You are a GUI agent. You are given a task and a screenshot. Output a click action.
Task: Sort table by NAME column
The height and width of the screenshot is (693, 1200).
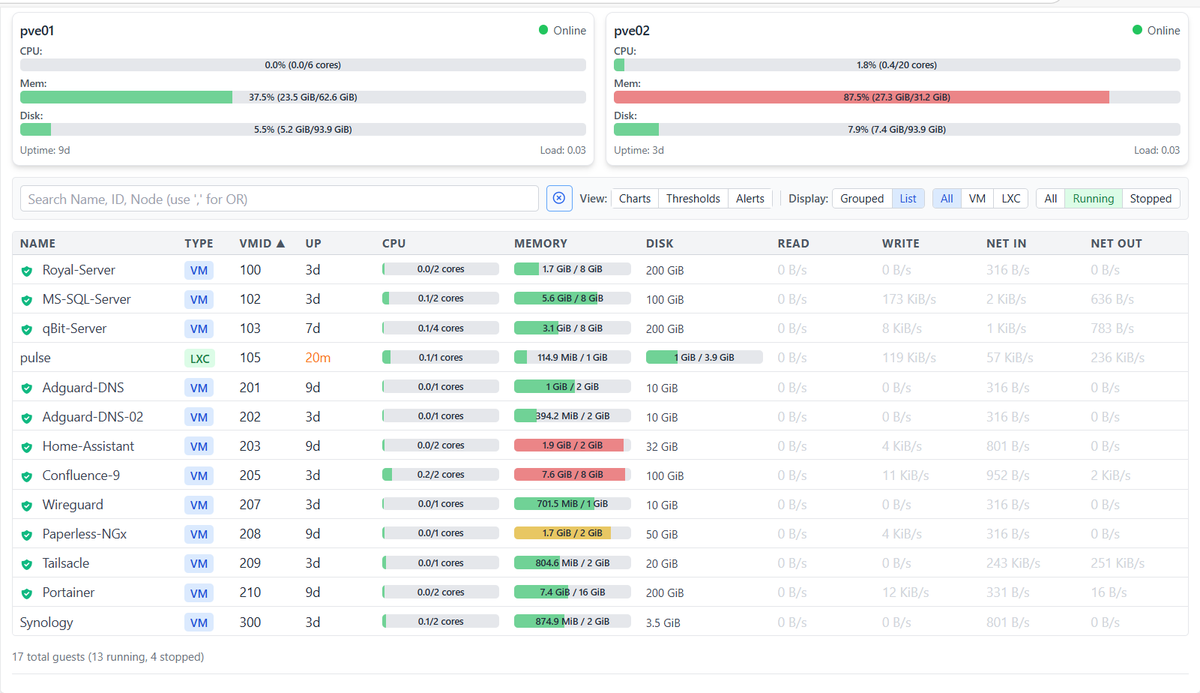[38, 243]
